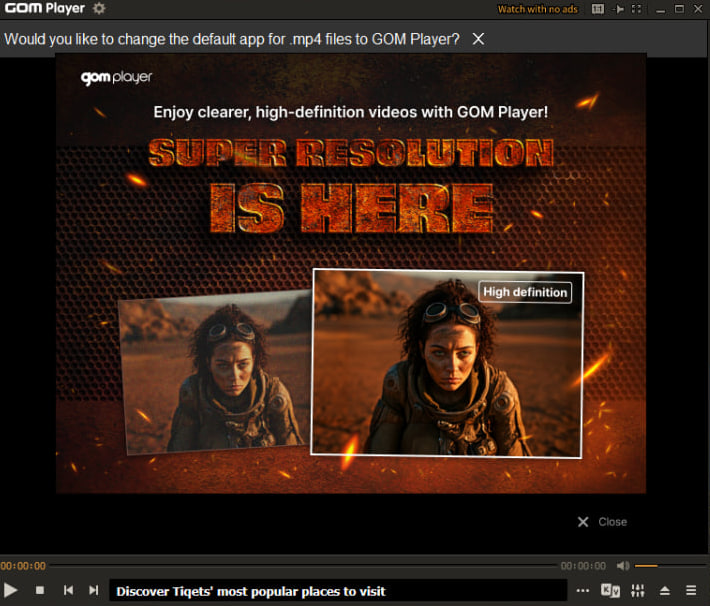The width and height of the screenshot is (710, 606).
Task: Click the playback seek bar
Action: pyautogui.click(x=303, y=566)
